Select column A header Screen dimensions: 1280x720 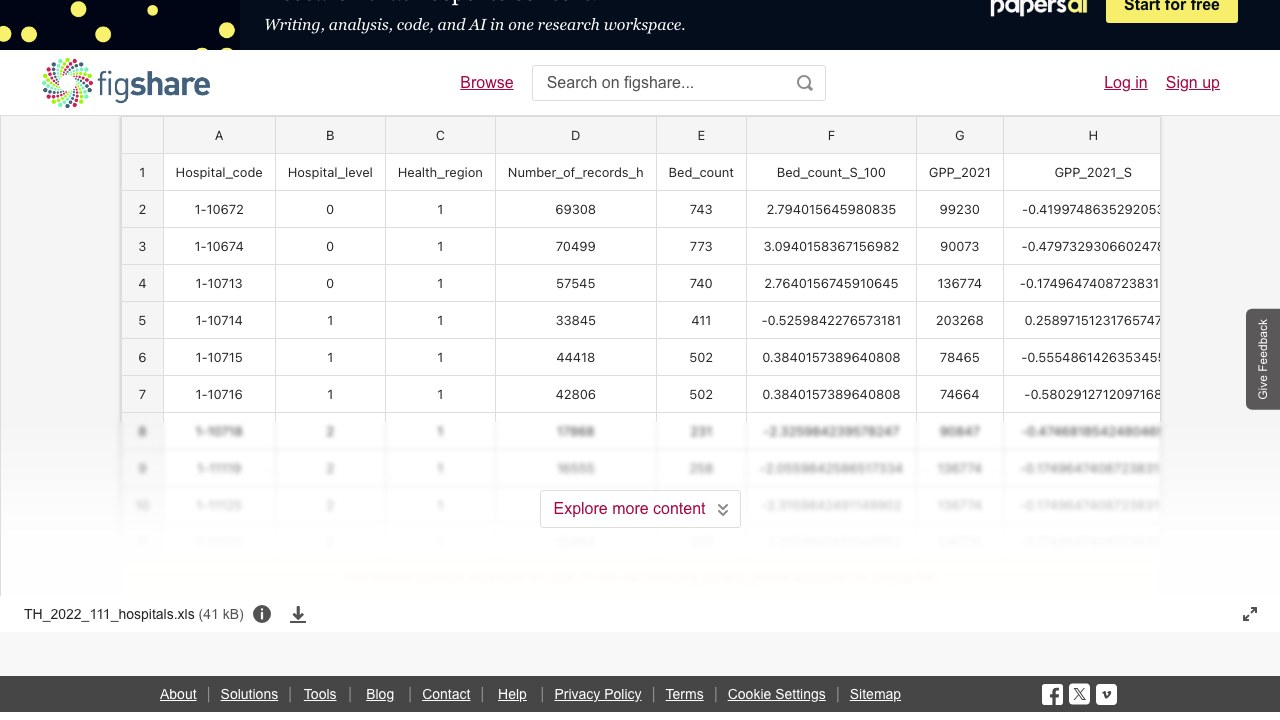tap(219, 135)
